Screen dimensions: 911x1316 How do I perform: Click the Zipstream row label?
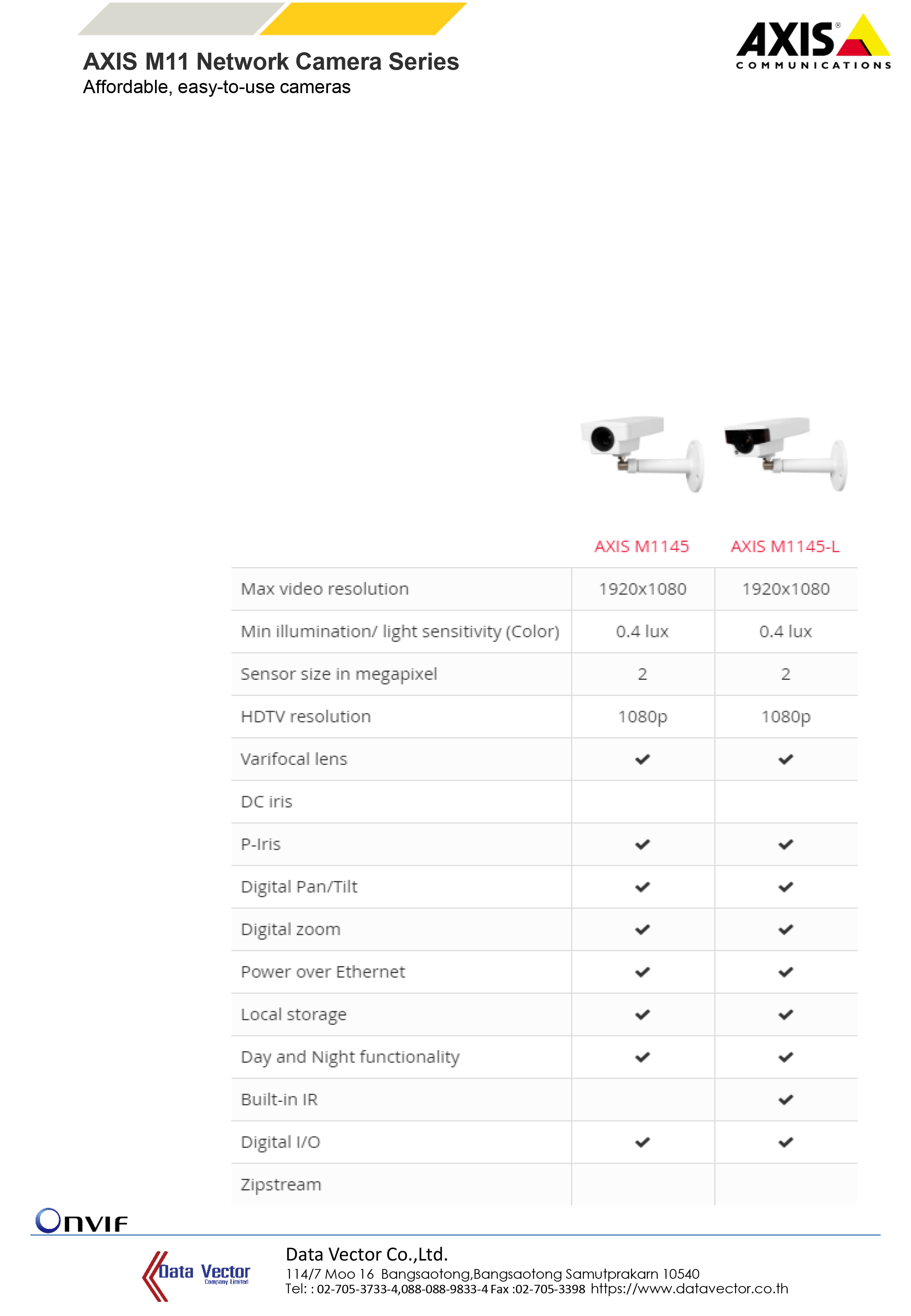coord(281,1184)
